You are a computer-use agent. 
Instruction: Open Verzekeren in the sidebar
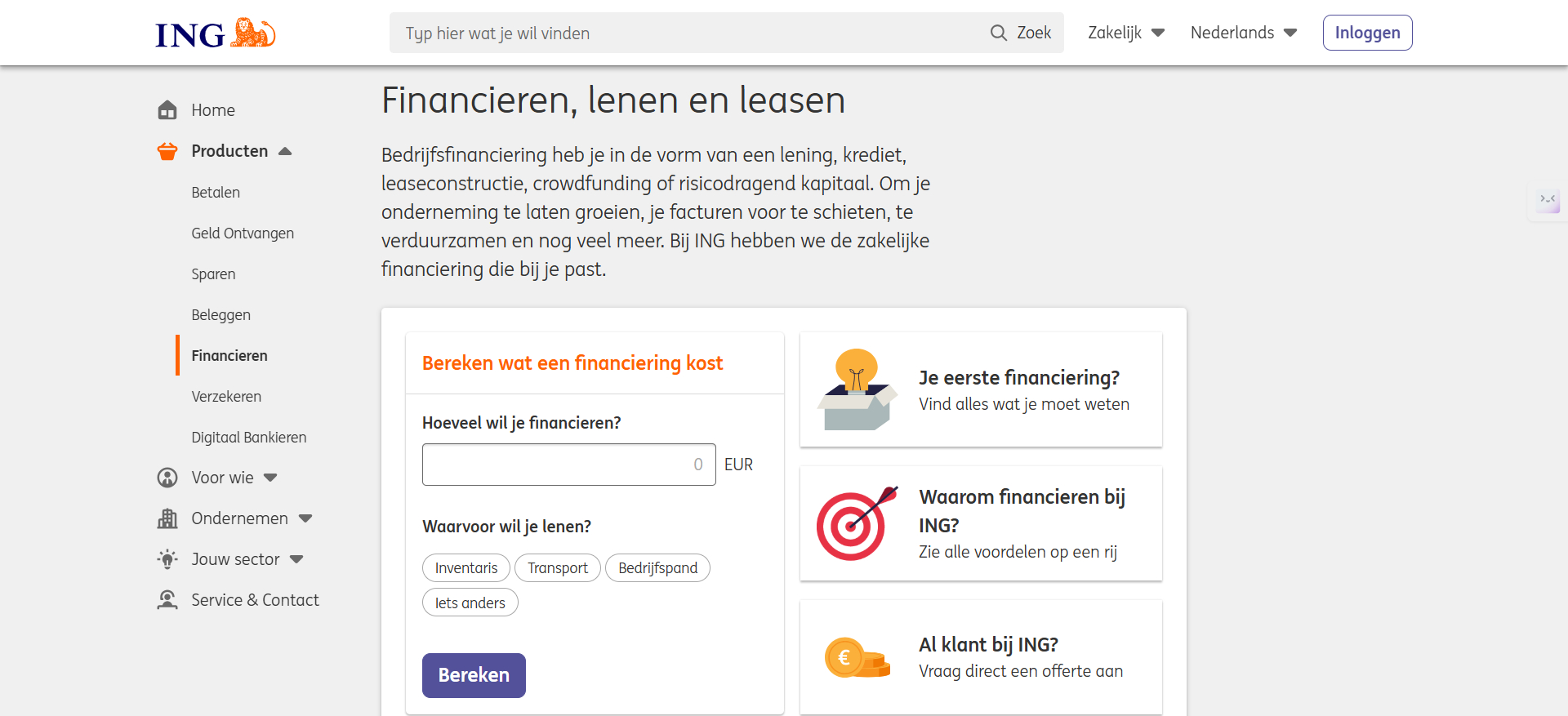[226, 397]
